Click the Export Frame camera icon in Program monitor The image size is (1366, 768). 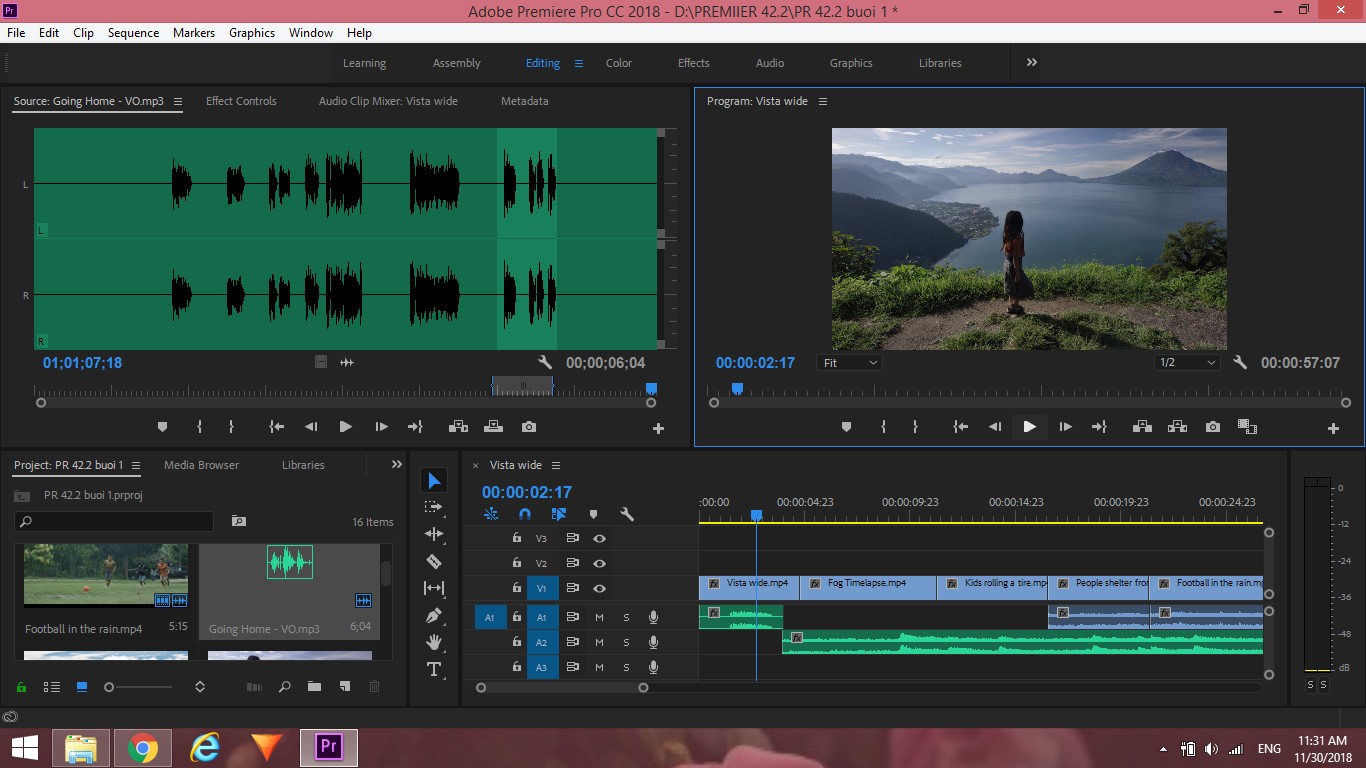(x=1212, y=427)
